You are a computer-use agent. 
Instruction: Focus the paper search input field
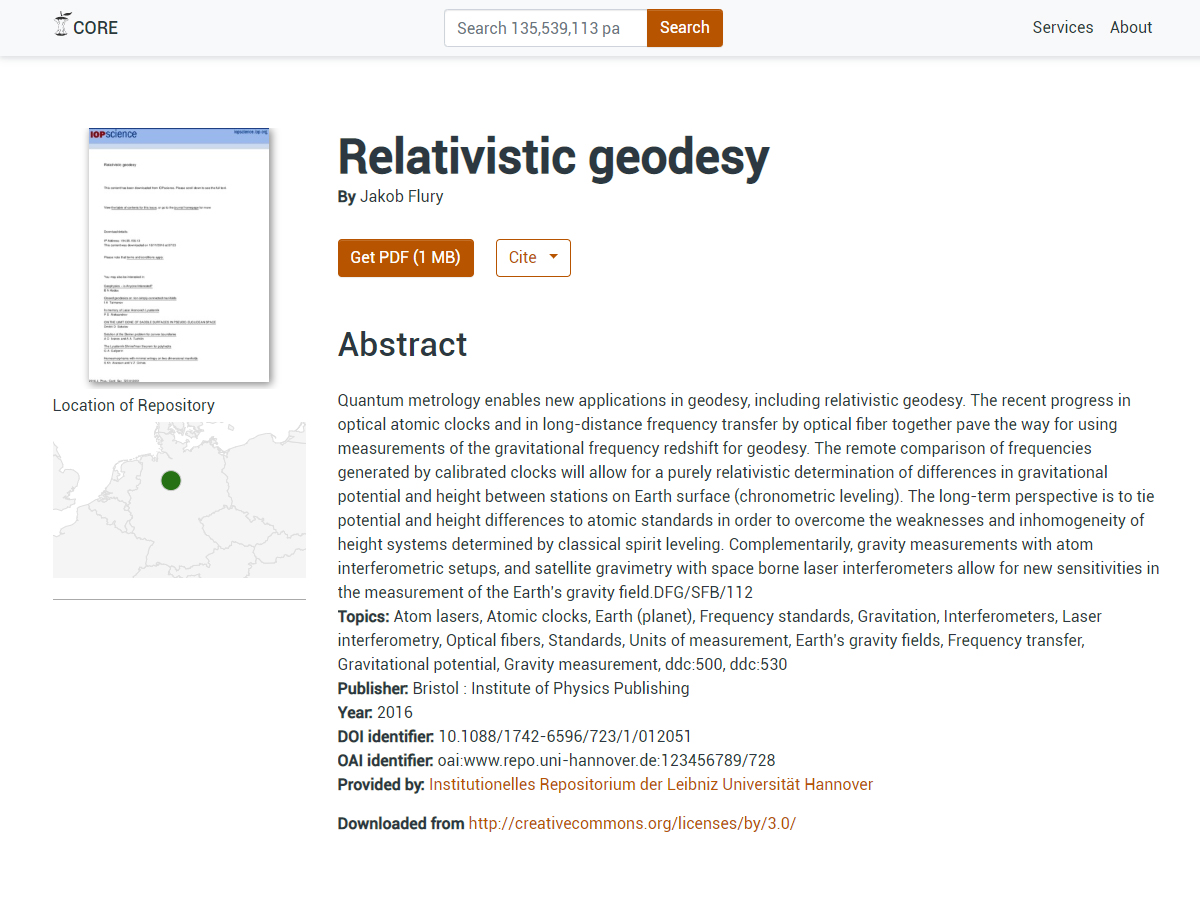[x=546, y=28]
